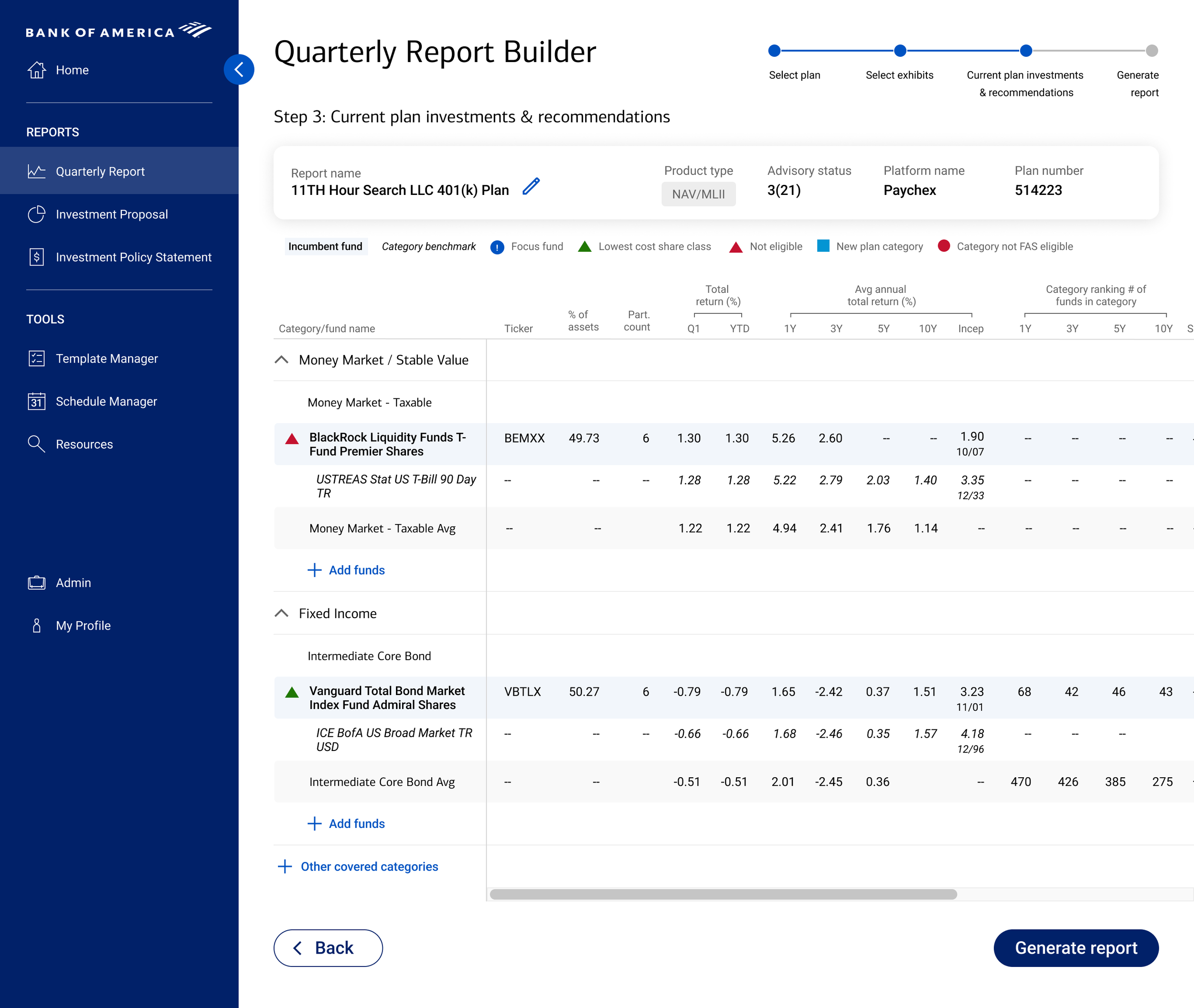Open Investment Proposal from the sidebar
The width and height of the screenshot is (1194, 1008).
[x=37, y=214]
